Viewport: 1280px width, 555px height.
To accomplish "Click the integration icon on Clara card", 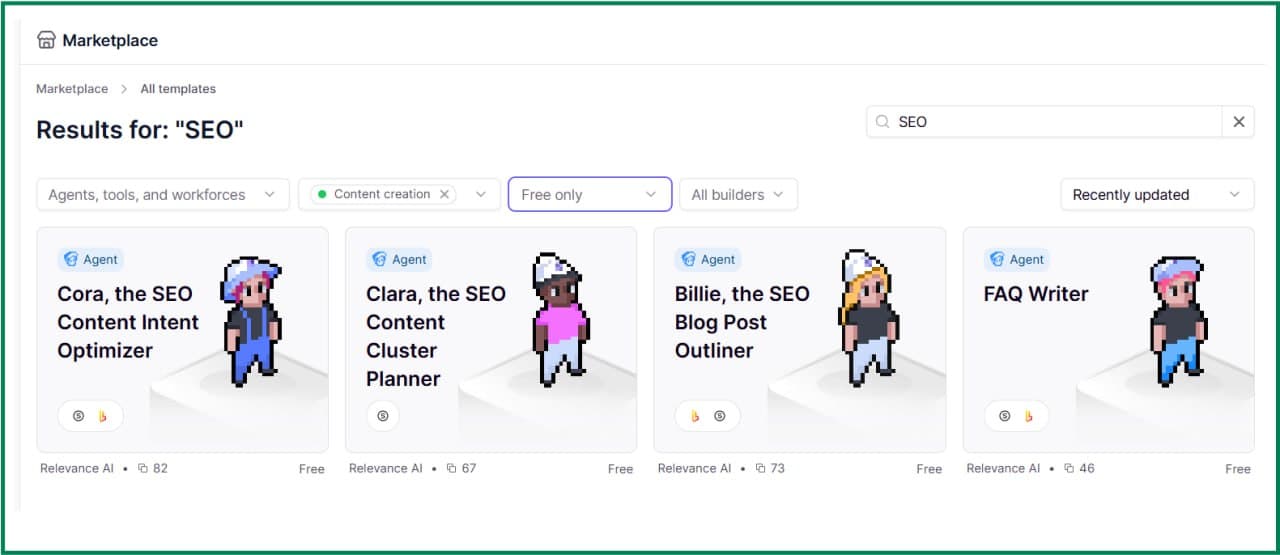I will click(382, 416).
